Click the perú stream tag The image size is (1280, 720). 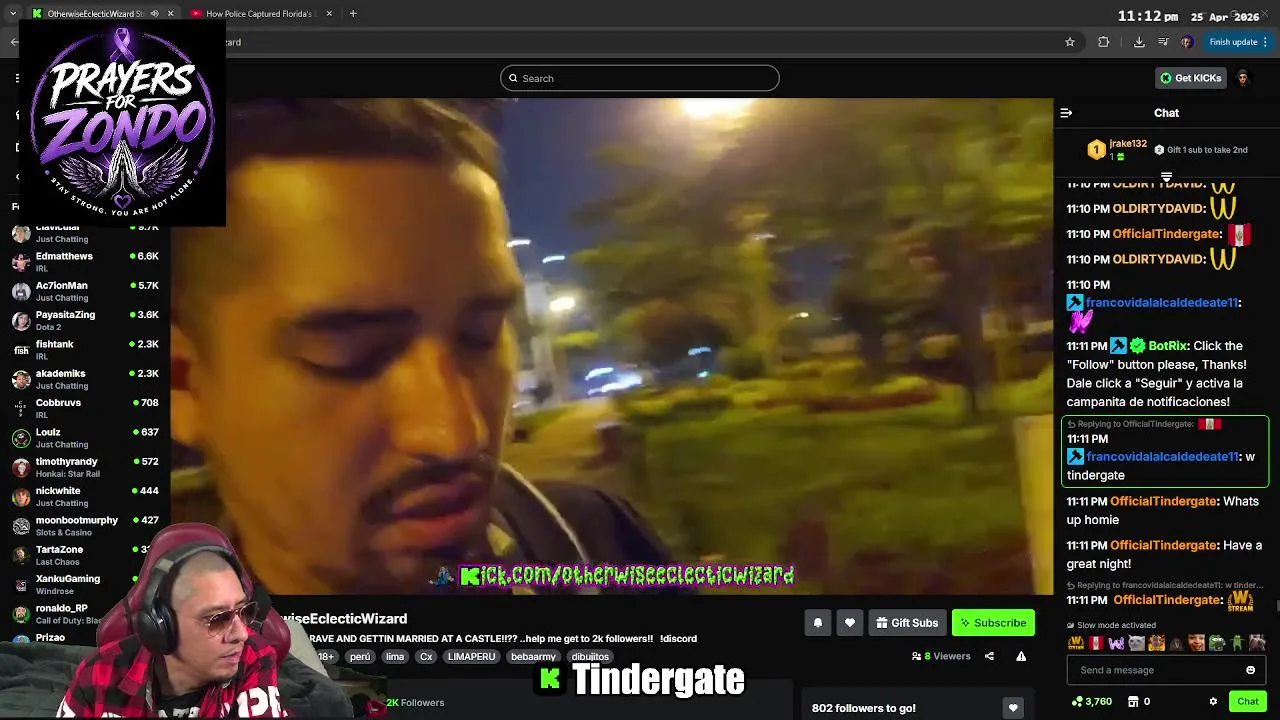(360, 657)
